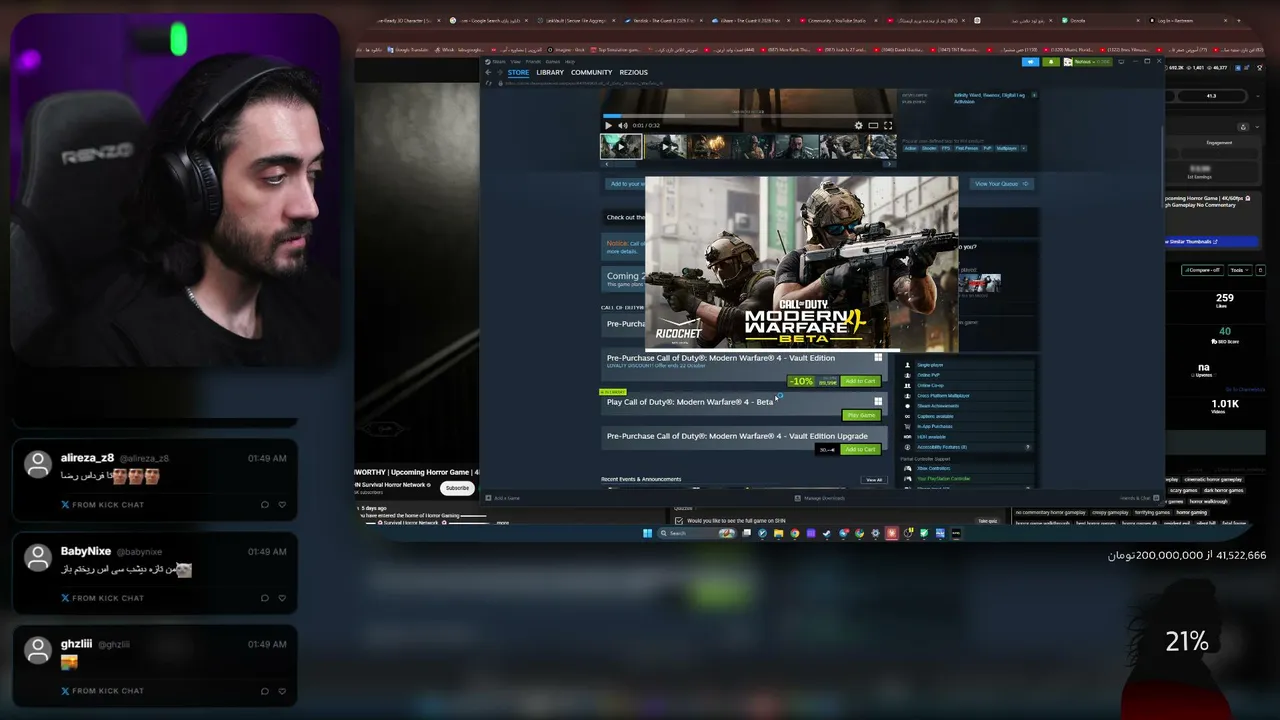Reply to ghzliii's chat message

coord(264,691)
